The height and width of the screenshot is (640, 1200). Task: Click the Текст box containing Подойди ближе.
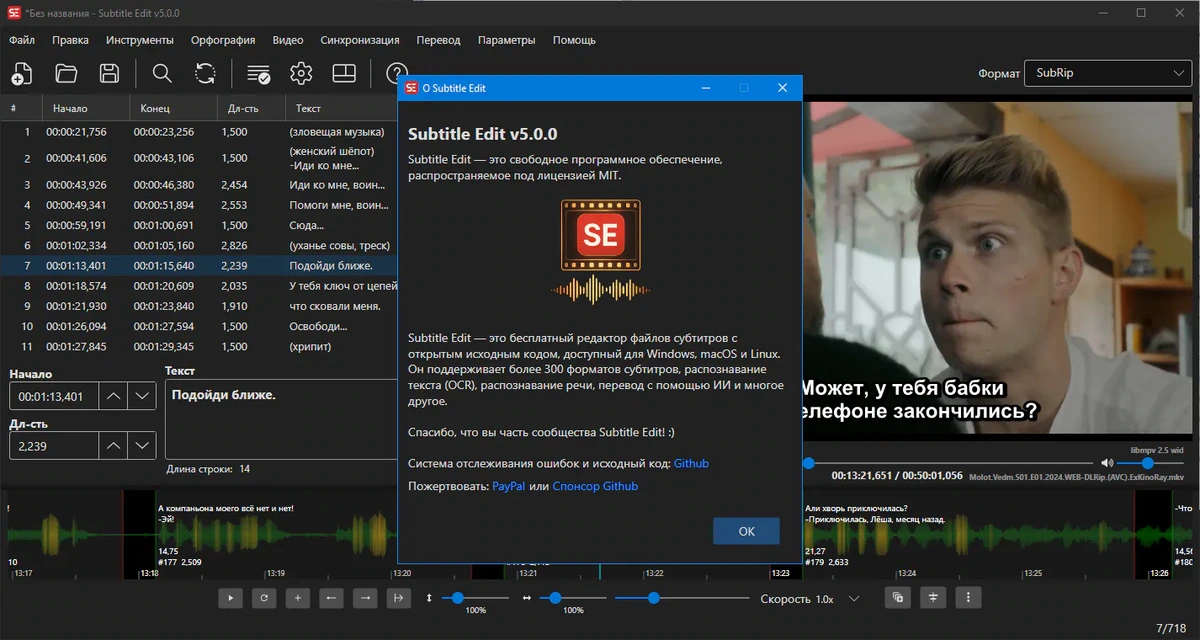coord(282,418)
